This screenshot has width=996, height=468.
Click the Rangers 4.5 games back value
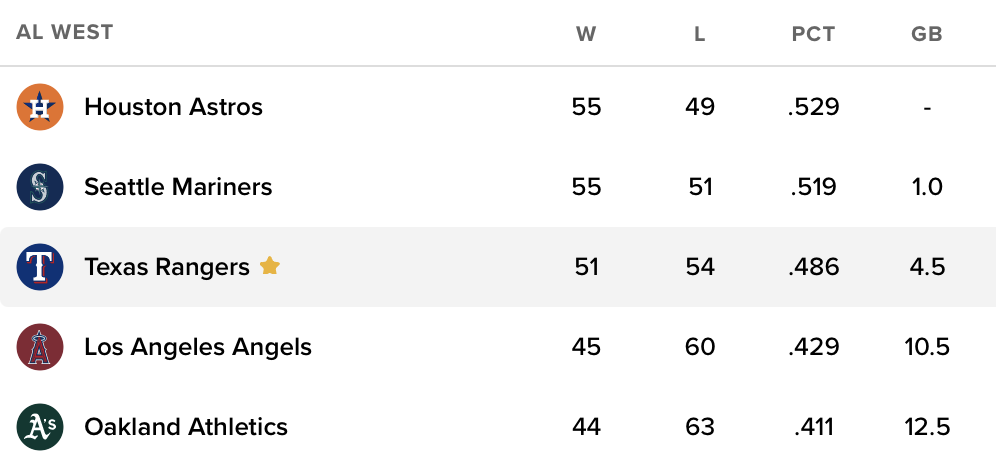pos(927,267)
